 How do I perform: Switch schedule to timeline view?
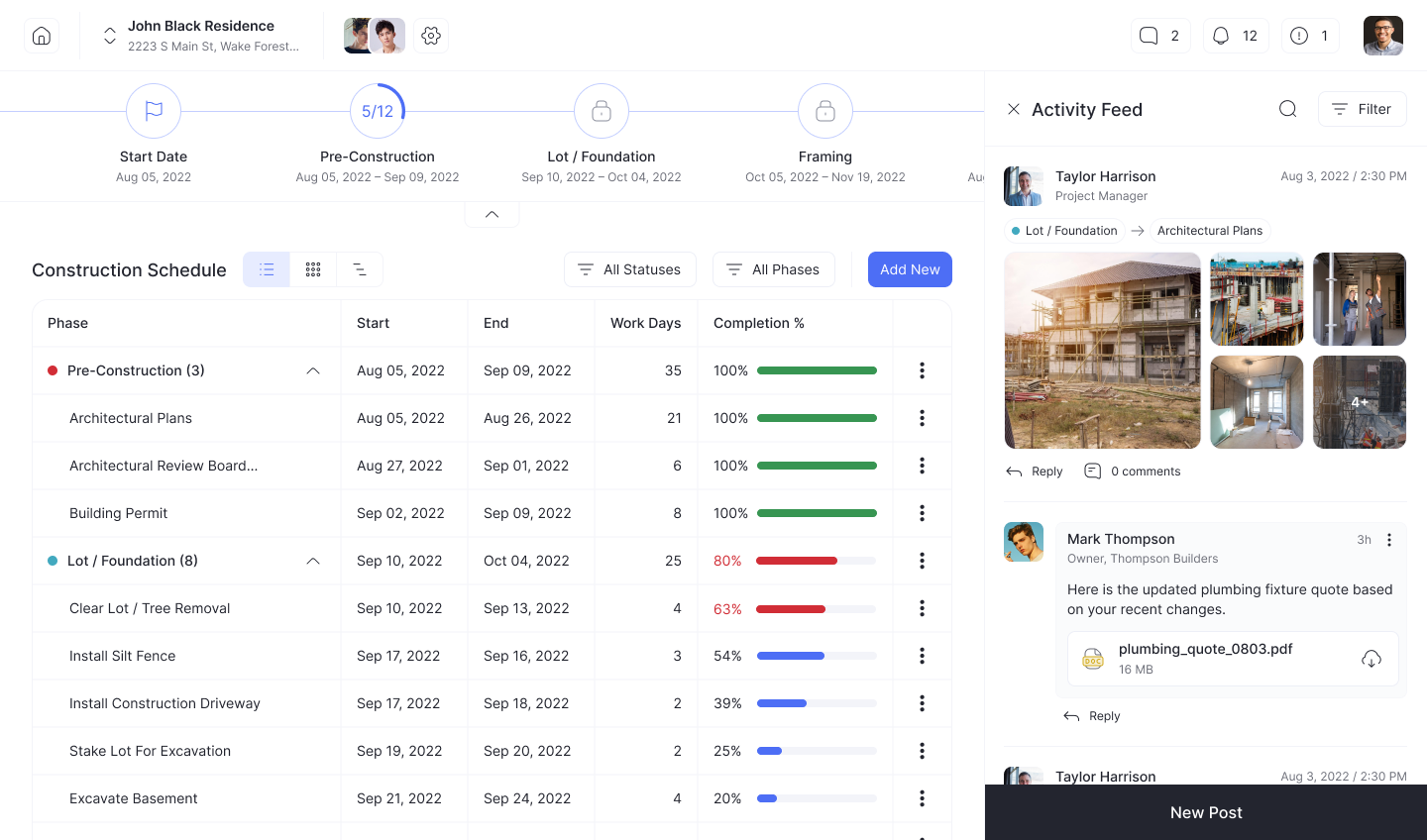(x=360, y=268)
